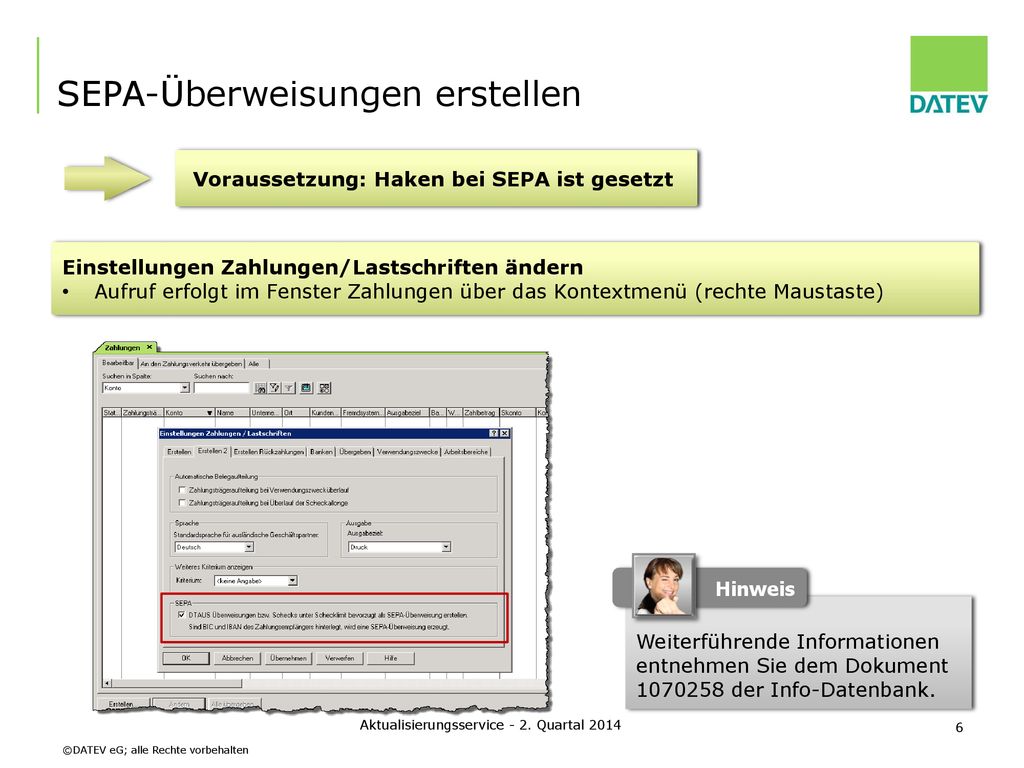The image size is (1024, 768).
Task: Click the Konto column header sort arrow
Action: pyautogui.click(x=210, y=413)
